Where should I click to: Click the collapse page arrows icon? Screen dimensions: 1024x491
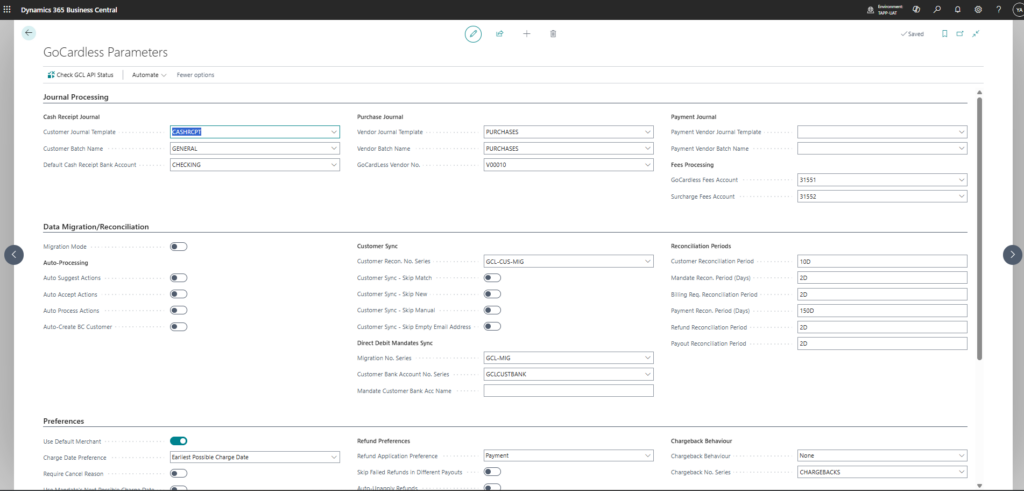coord(976,33)
